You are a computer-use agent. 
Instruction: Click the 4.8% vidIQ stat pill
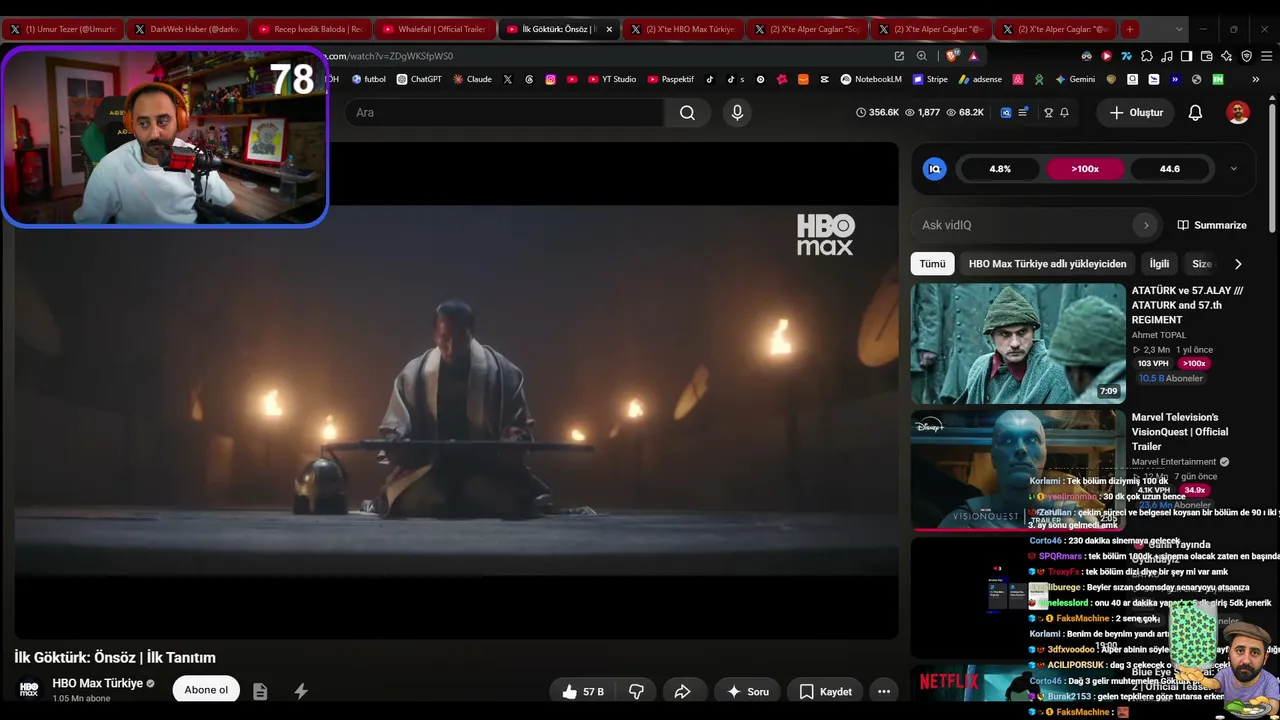1000,169
